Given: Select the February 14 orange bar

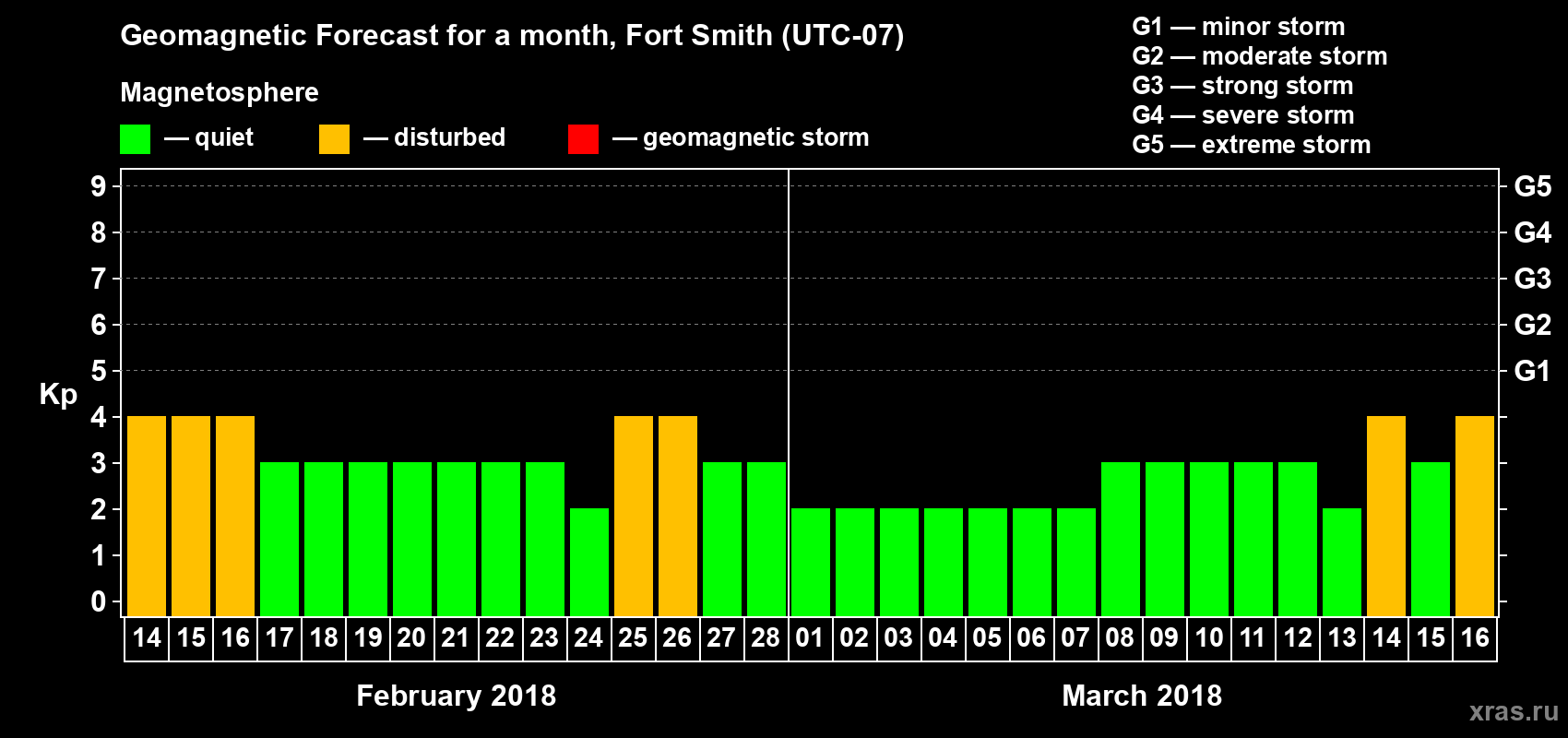Looking at the screenshot, I should click(x=147, y=517).
